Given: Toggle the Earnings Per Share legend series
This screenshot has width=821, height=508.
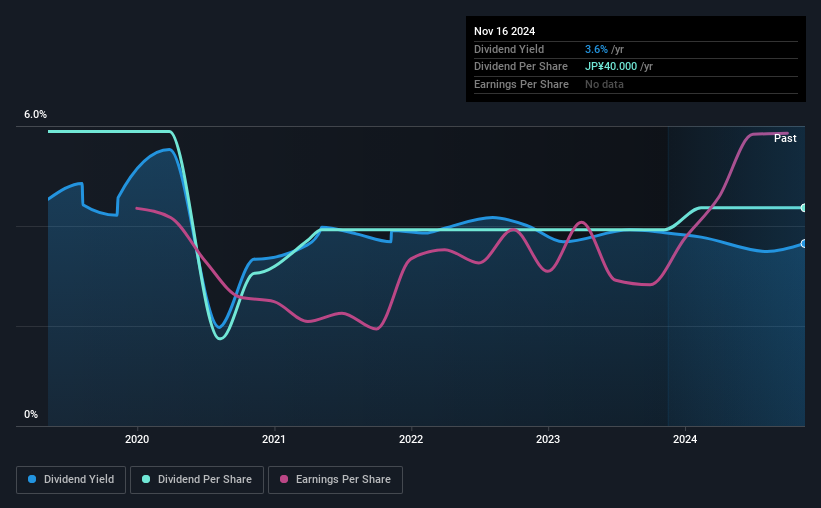Looking at the screenshot, I should (x=336, y=480).
